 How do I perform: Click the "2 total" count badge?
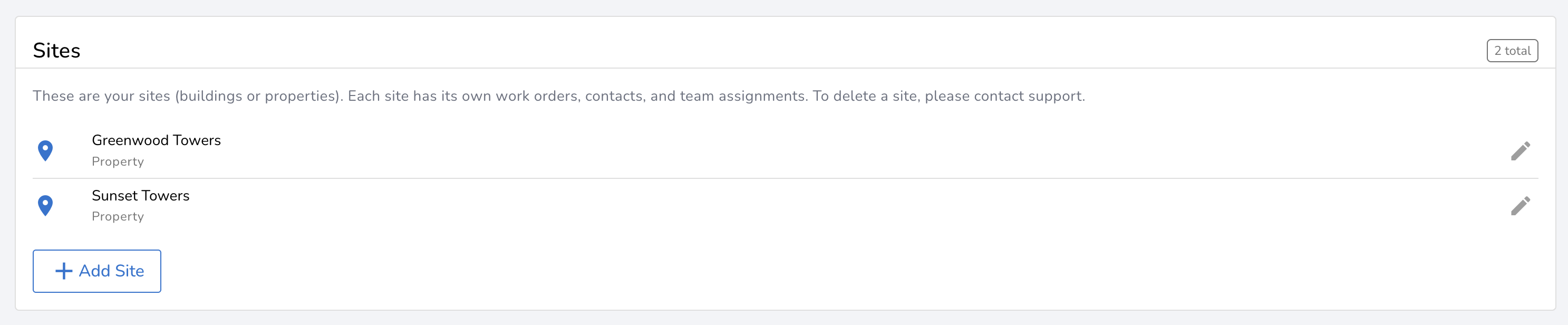1512,51
